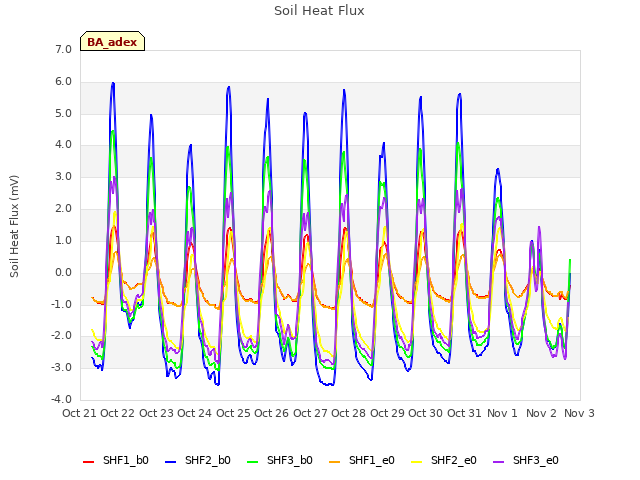640x480 pixels.
Task: Click the 5.0 y-axis tick label
Action: pyautogui.click(x=63, y=113)
